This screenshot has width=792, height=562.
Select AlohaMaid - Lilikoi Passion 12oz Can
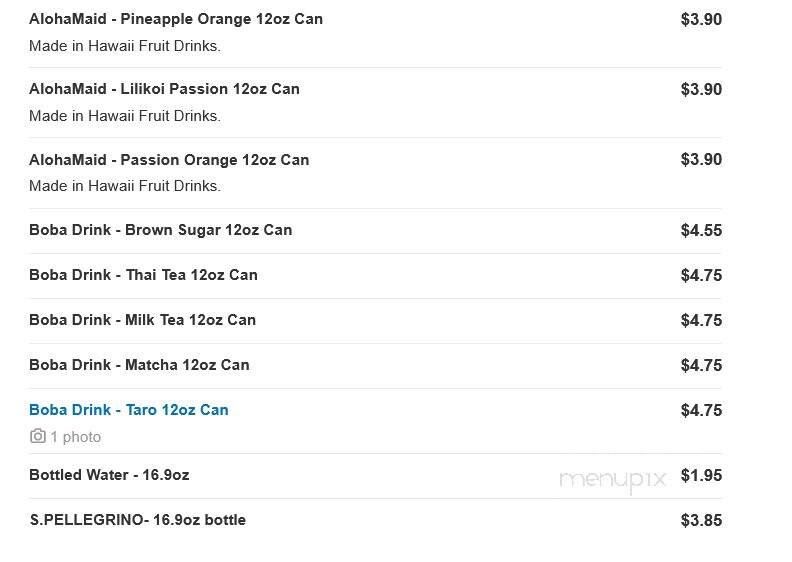click(x=164, y=89)
